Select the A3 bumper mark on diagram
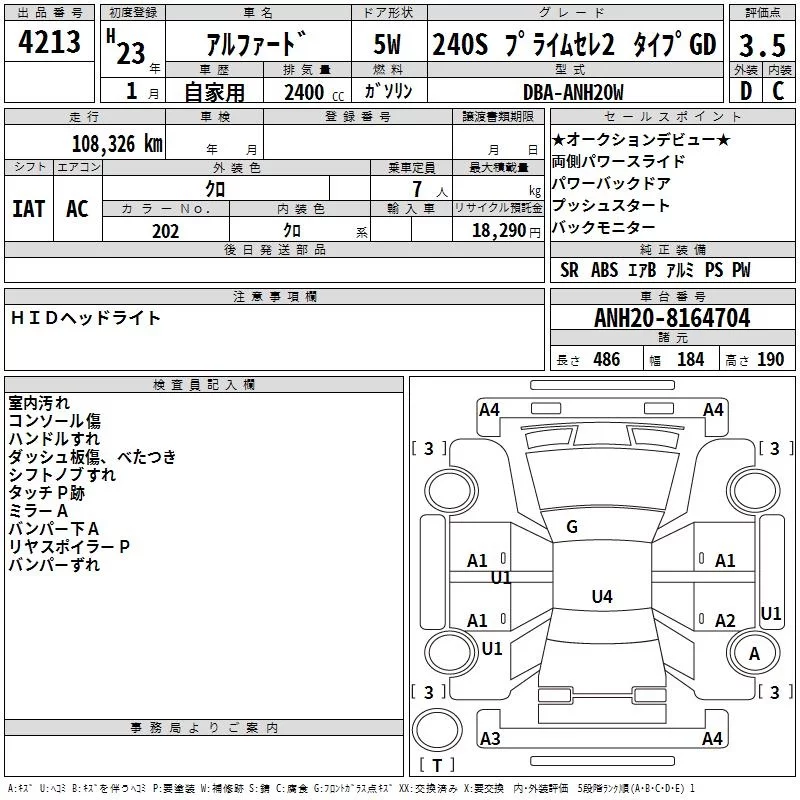 pyautogui.click(x=490, y=738)
